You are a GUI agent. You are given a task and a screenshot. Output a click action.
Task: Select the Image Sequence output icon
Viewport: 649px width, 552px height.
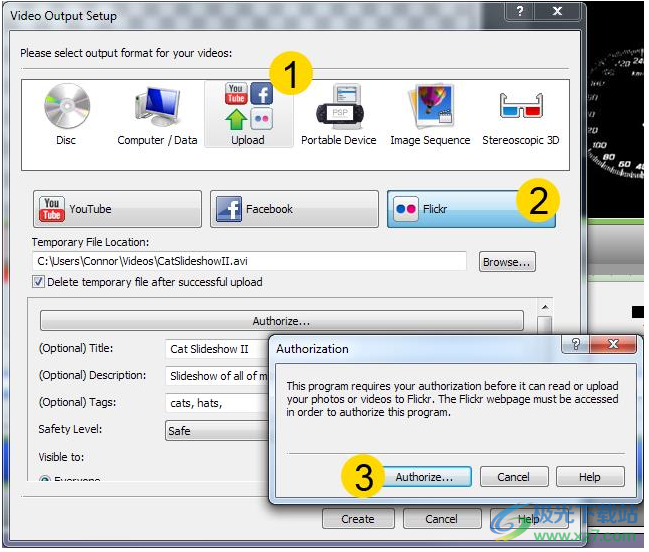(x=430, y=106)
